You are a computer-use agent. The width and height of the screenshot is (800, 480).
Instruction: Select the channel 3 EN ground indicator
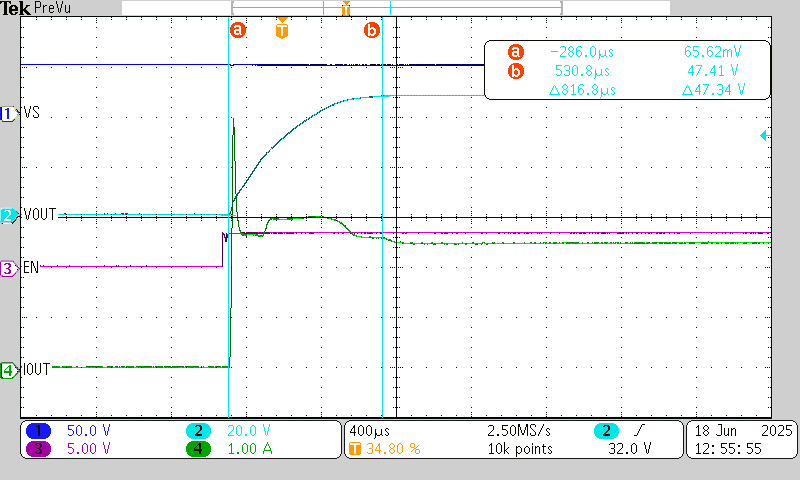pyautogui.click(x=9, y=268)
